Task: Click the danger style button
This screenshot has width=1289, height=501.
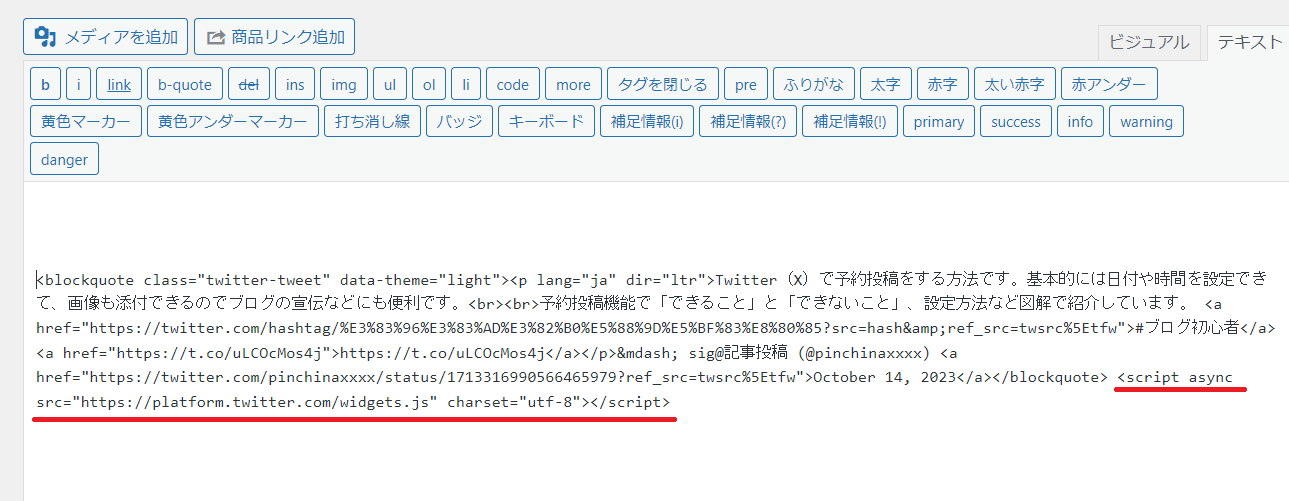Action: [65, 160]
